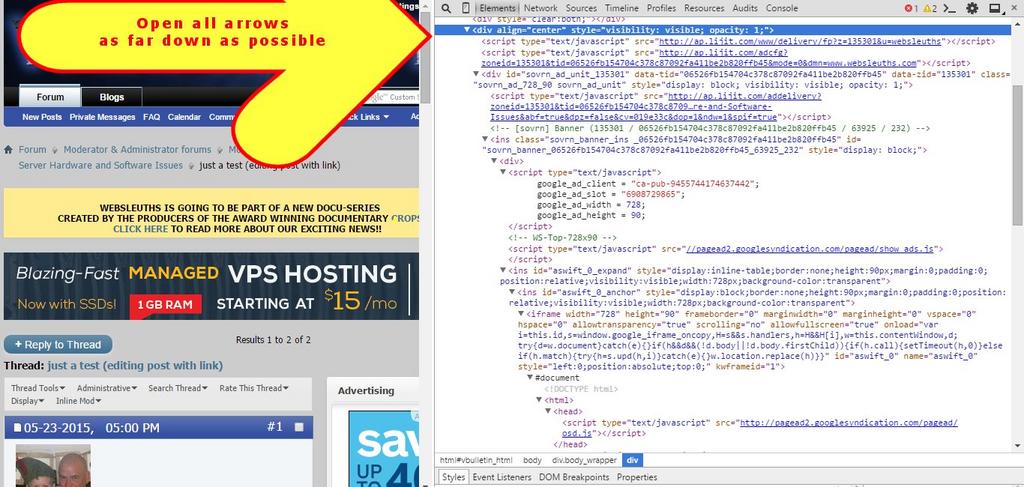The height and width of the screenshot is (487, 1024).
Task: Click the Reply to Thread button
Action: 58,344
